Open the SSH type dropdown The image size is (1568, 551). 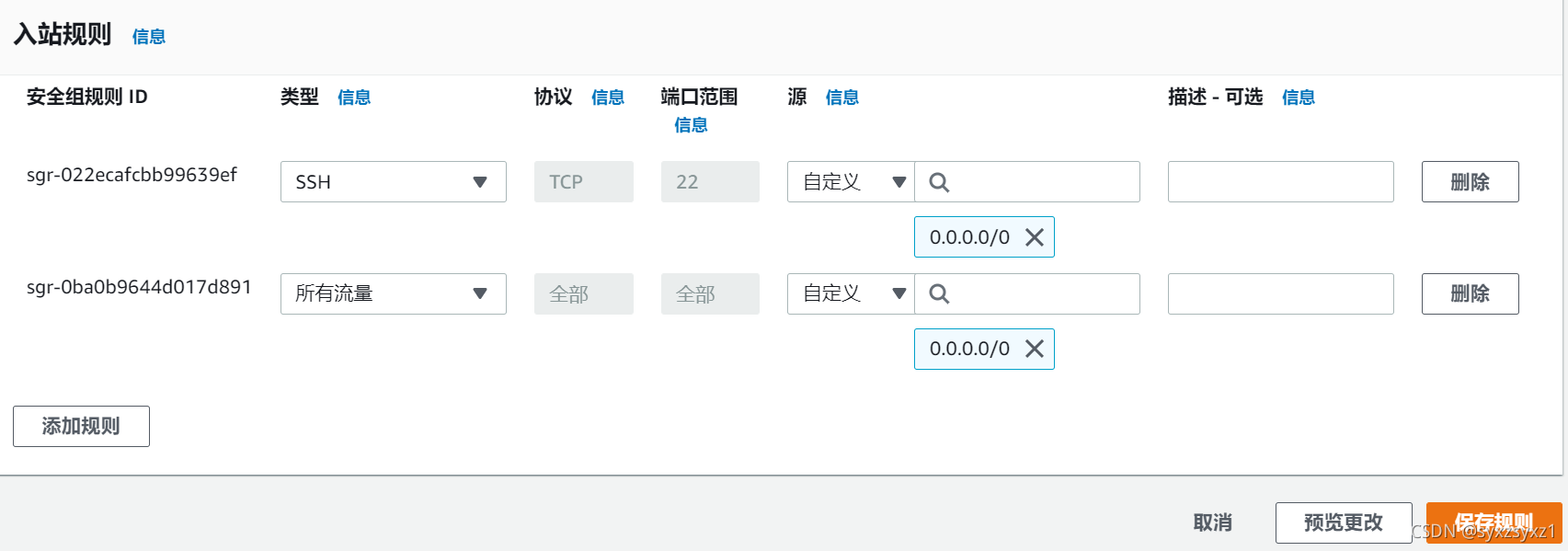[394, 182]
